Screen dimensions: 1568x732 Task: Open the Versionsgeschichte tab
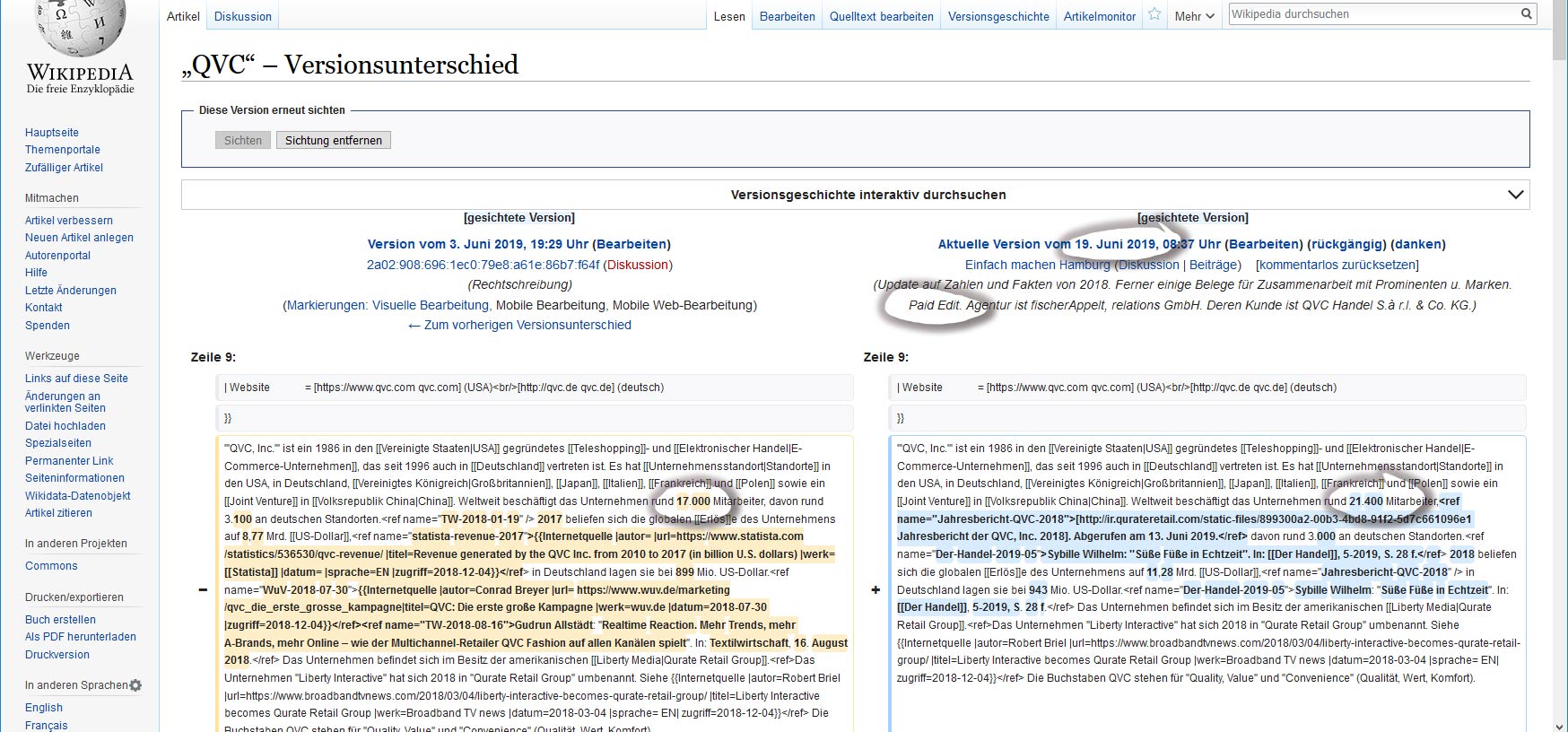[x=997, y=16]
